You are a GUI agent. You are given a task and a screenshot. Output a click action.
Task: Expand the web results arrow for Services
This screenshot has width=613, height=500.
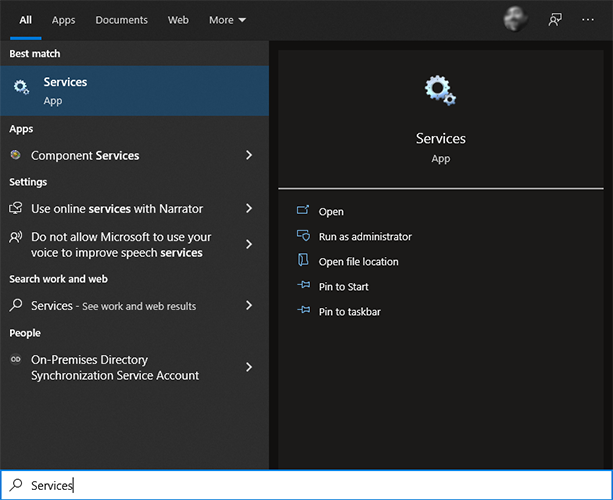(x=249, y=305)
